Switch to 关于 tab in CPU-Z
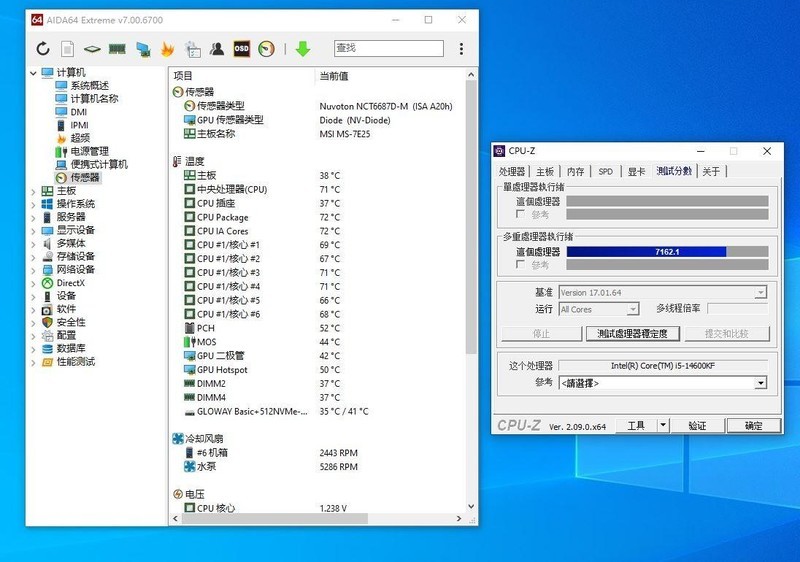The height and width of the screenshot is (562, 800). tap(711, 171)
